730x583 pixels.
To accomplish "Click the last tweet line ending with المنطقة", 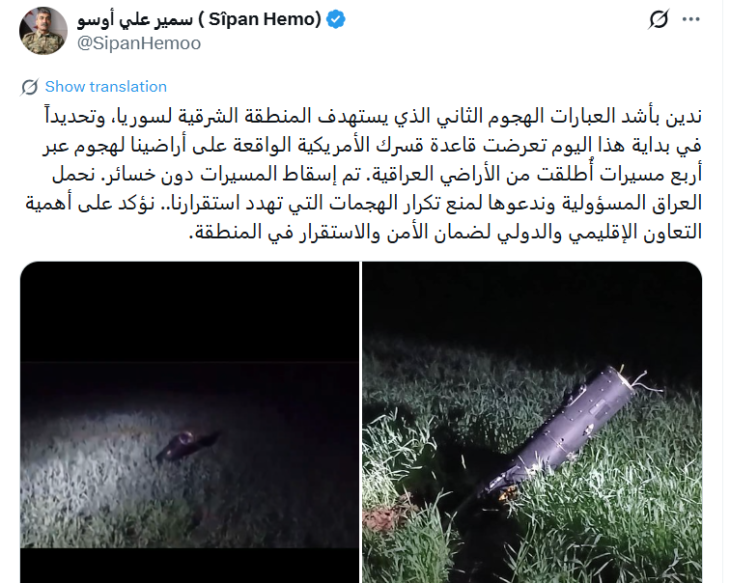I will point(445,232).
